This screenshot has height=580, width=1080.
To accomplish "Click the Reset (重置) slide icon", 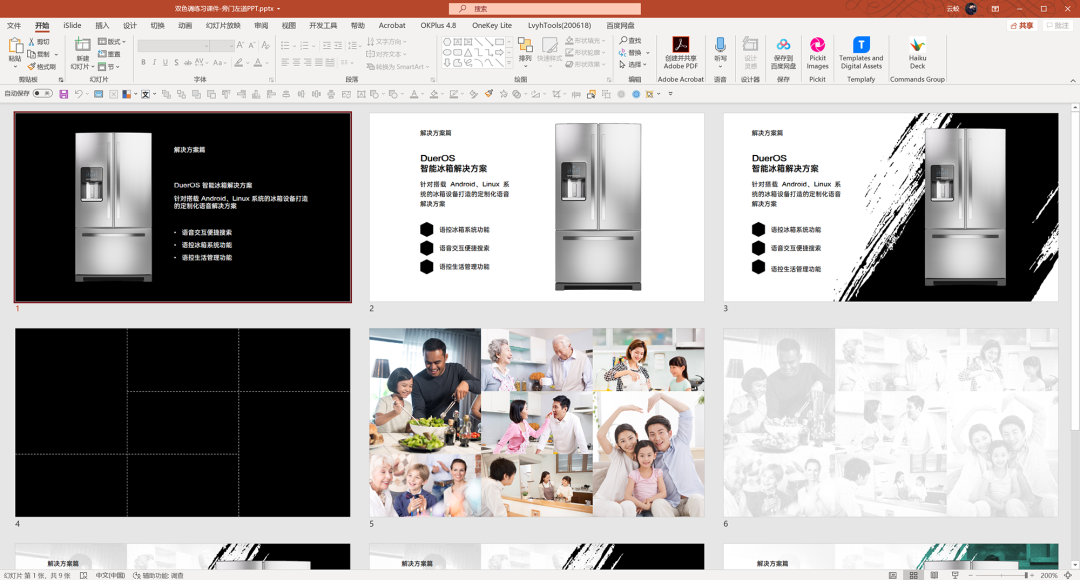I will click(x=102, y=54).
